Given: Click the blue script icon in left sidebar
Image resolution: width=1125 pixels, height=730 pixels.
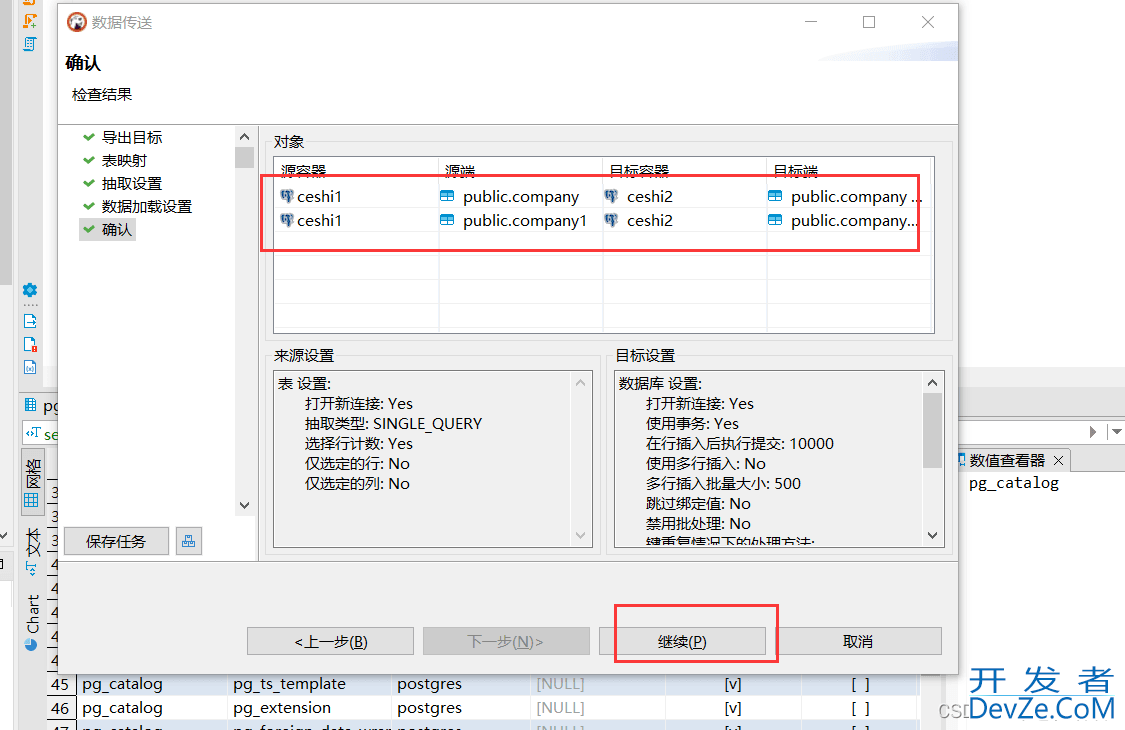Looking at the screenshot, I should (30, 45).
